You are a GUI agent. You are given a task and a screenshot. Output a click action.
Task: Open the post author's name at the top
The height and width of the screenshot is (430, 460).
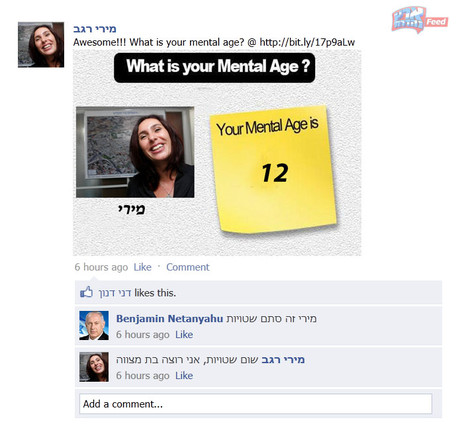95,29
